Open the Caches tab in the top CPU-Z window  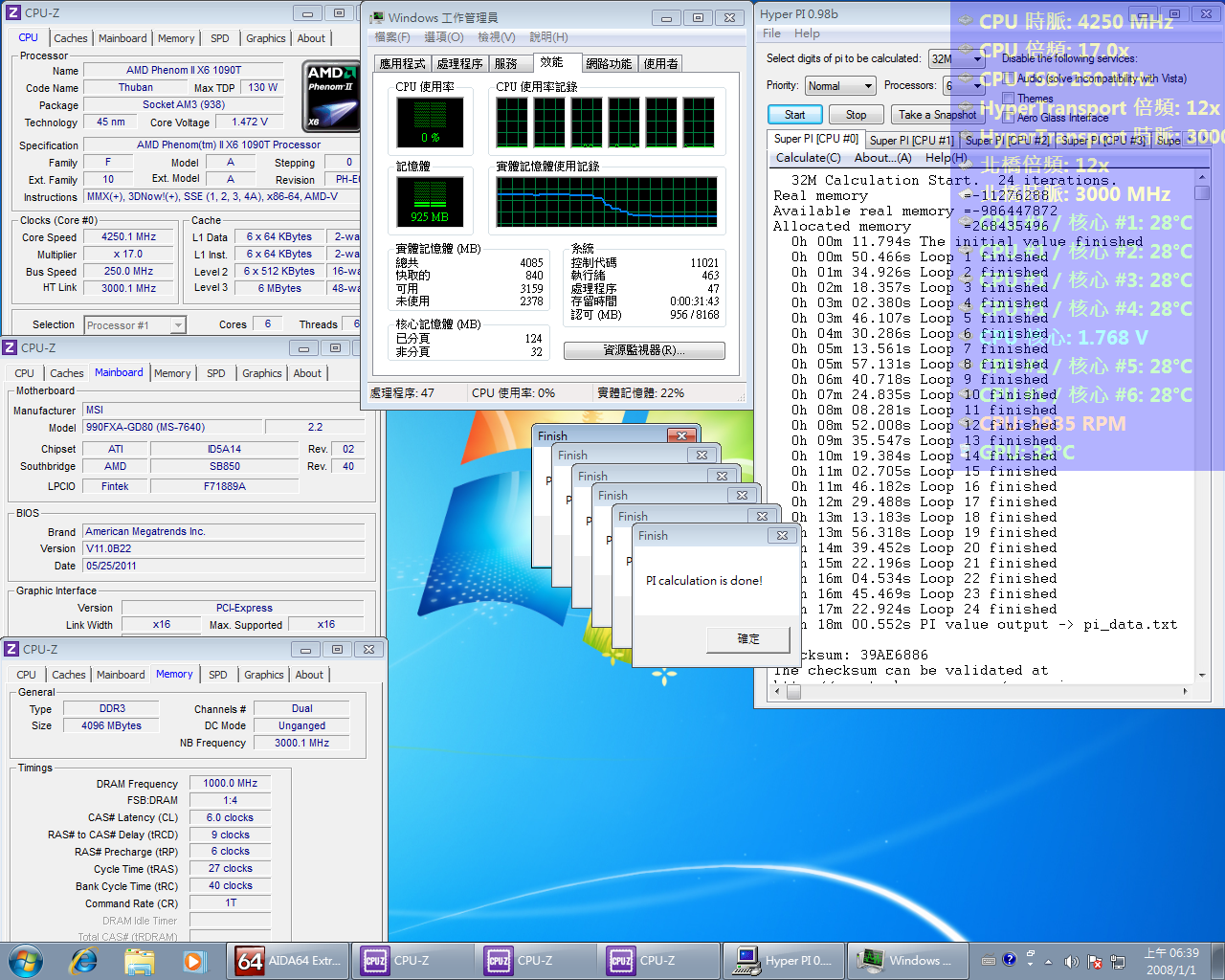pyautogui.click(x=71, y=38)
